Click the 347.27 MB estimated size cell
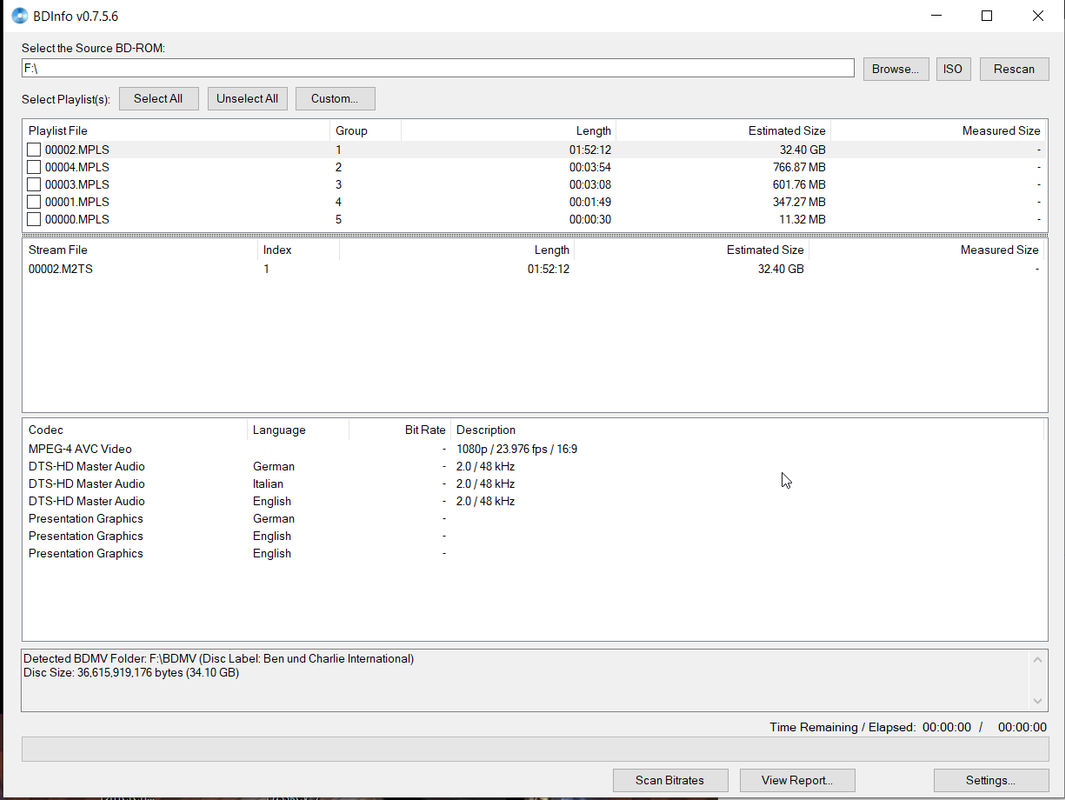 [799, 202]
